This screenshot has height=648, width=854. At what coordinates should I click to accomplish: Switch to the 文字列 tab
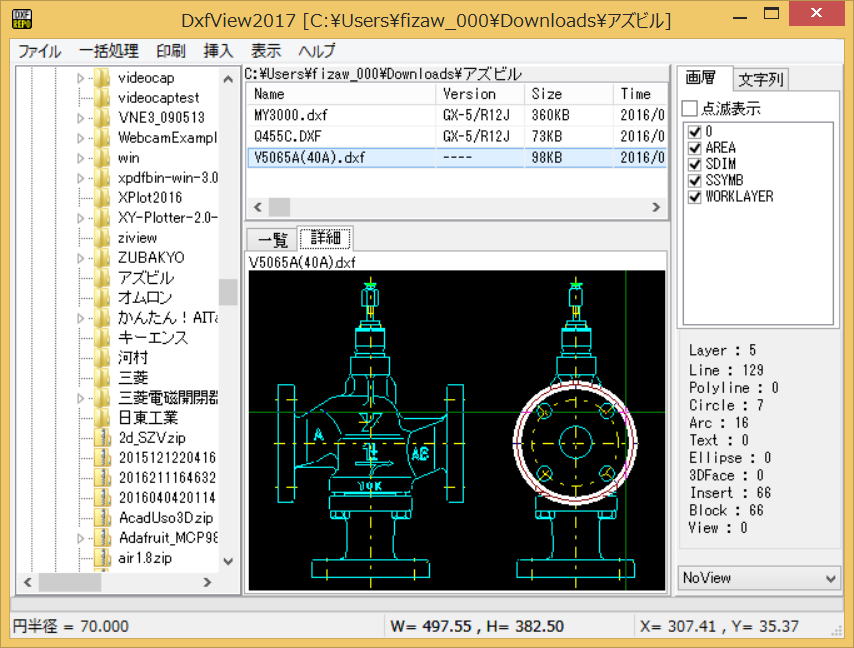760,80
